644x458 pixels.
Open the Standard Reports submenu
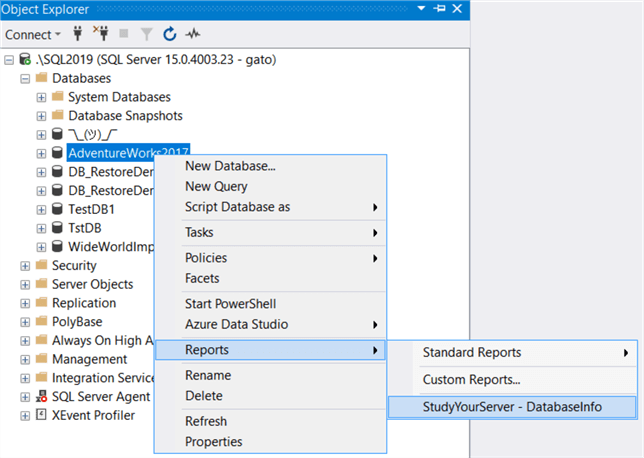[513, 352]
